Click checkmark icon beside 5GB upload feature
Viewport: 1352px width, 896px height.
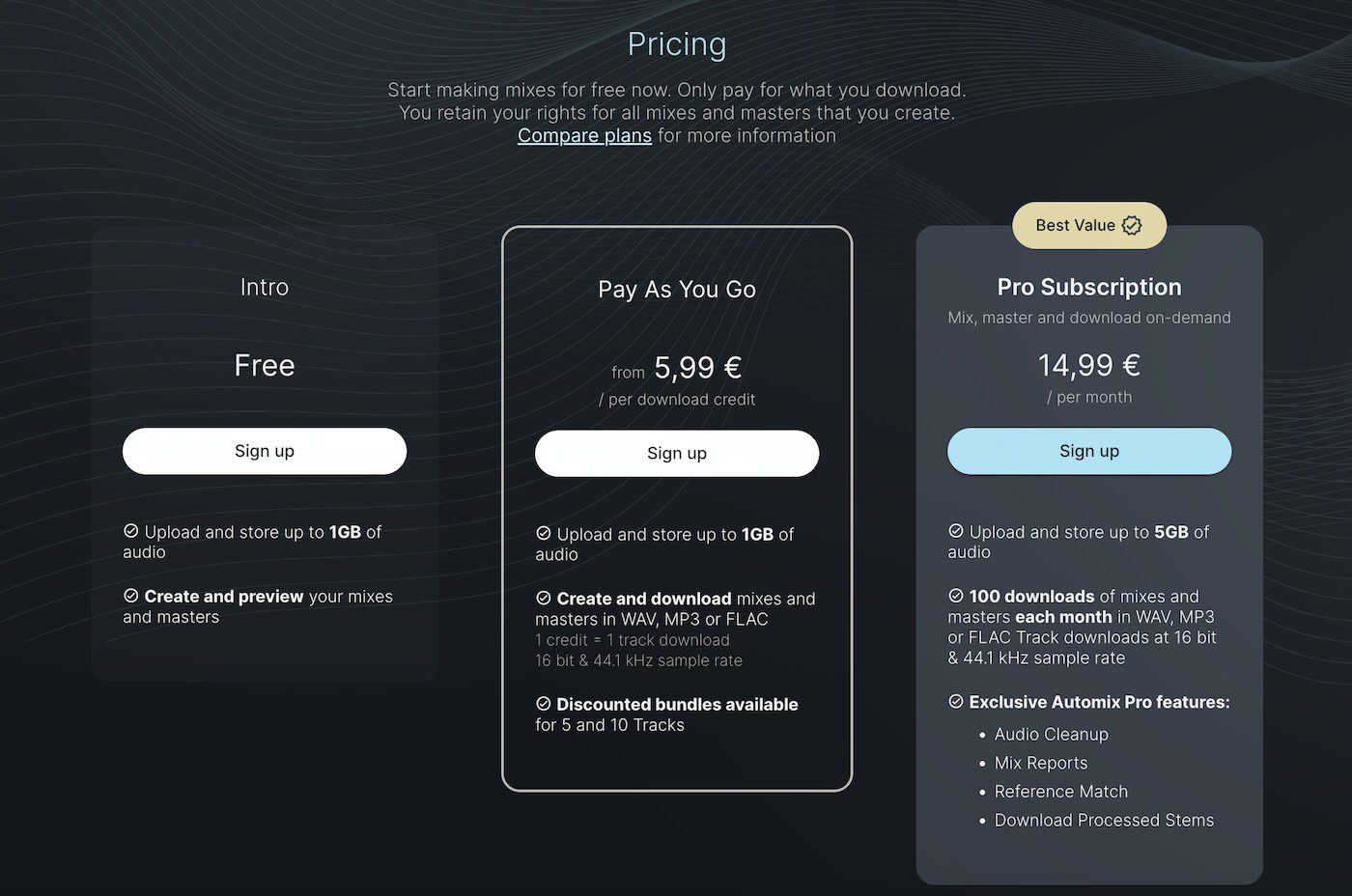pos(956,531)
